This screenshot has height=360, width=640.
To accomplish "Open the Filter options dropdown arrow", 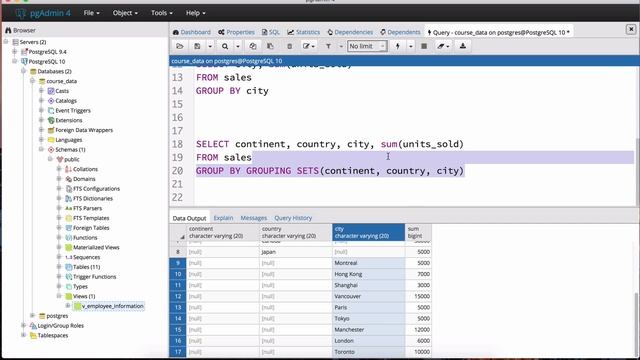I will [341, 46].
